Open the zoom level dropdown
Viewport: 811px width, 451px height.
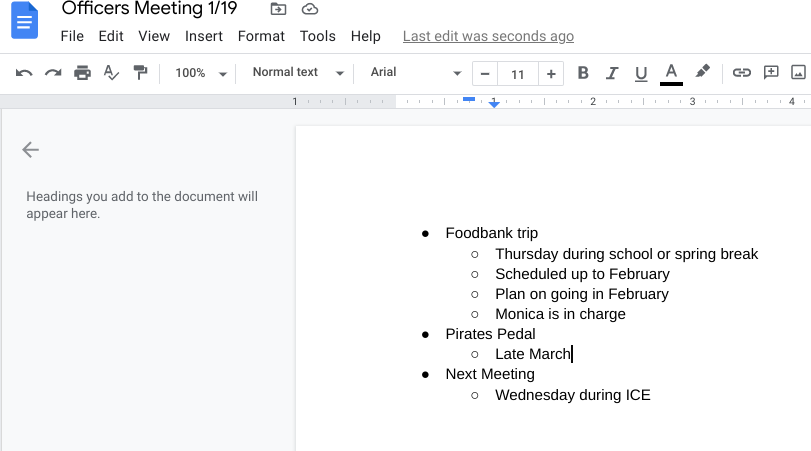coord(201,73)
